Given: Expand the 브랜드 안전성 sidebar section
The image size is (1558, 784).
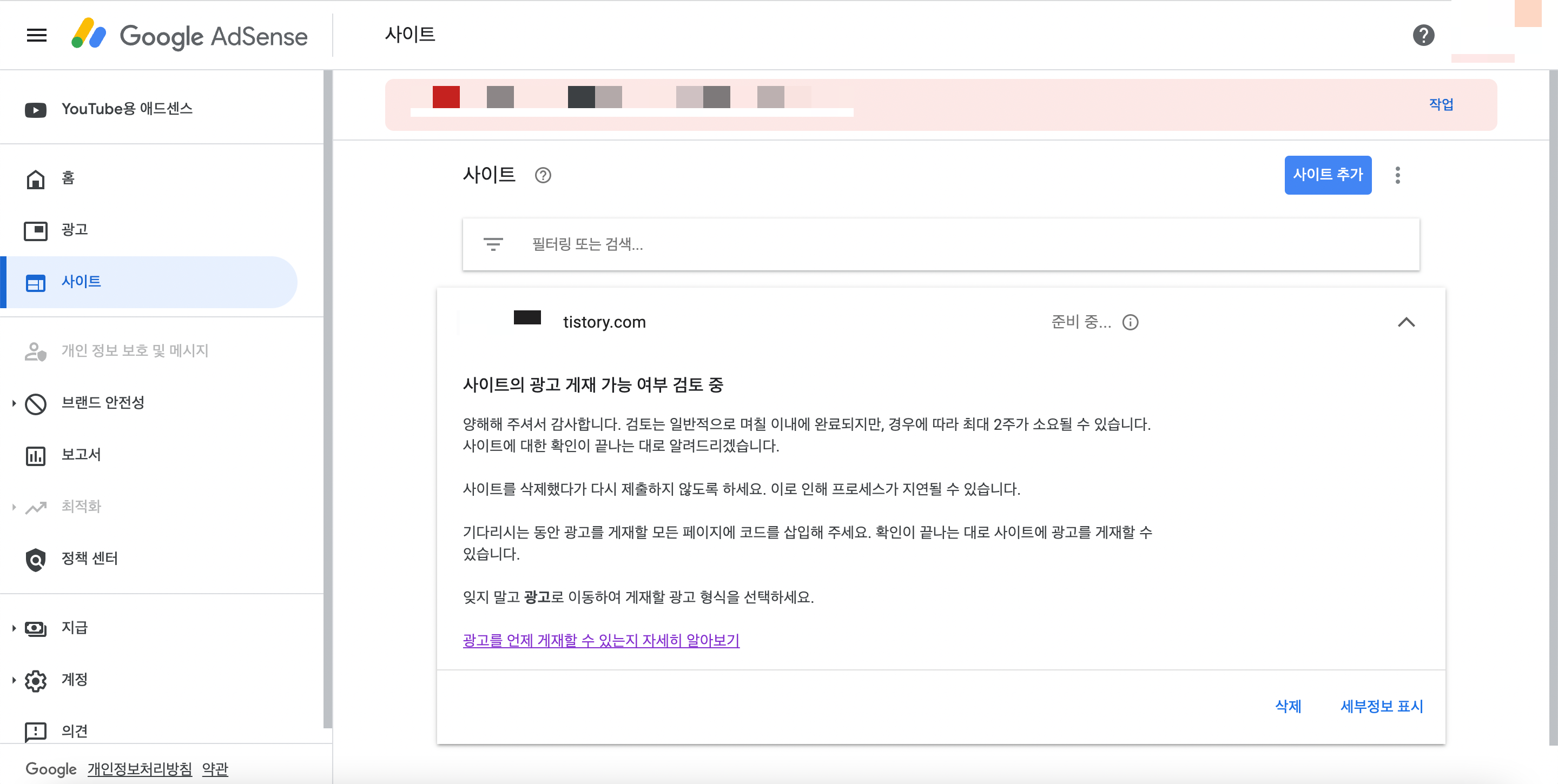Looking at the screenshot, I should pos(14,403).
